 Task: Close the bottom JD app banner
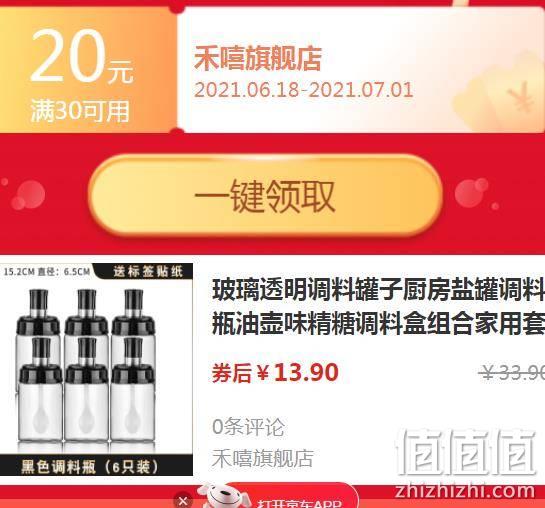[183, 501]
